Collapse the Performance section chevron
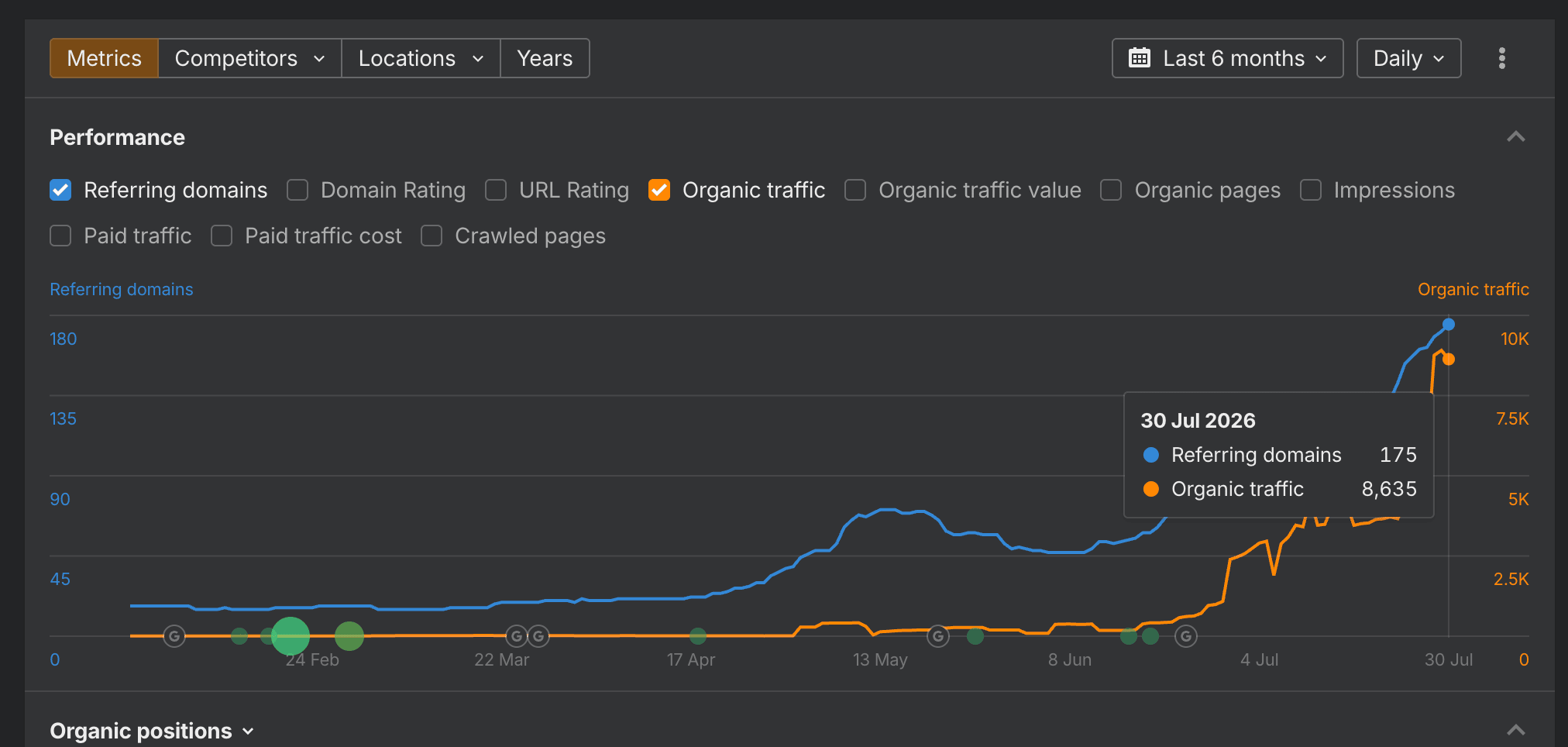The width and height of the screenshot is (1568, 747). tap(1516, 137)
